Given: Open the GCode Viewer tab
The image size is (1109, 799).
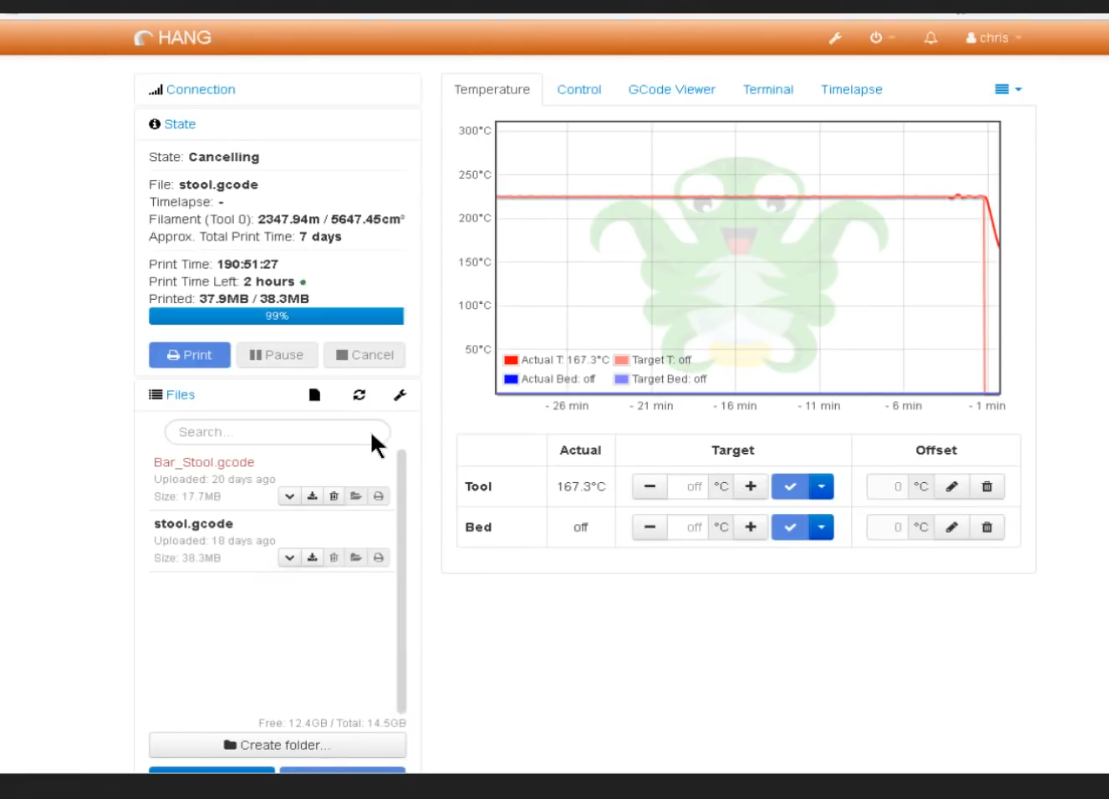Looking at the screenshot, I should pos(671,90).
